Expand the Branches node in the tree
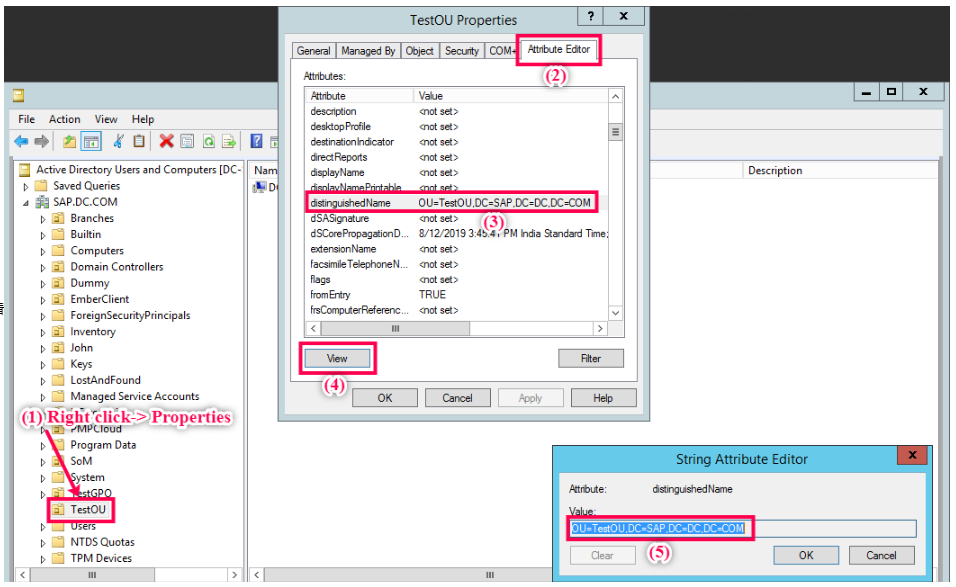Image resolution: width=956 pixels, height=587 pixels. (x=43, y=219)
